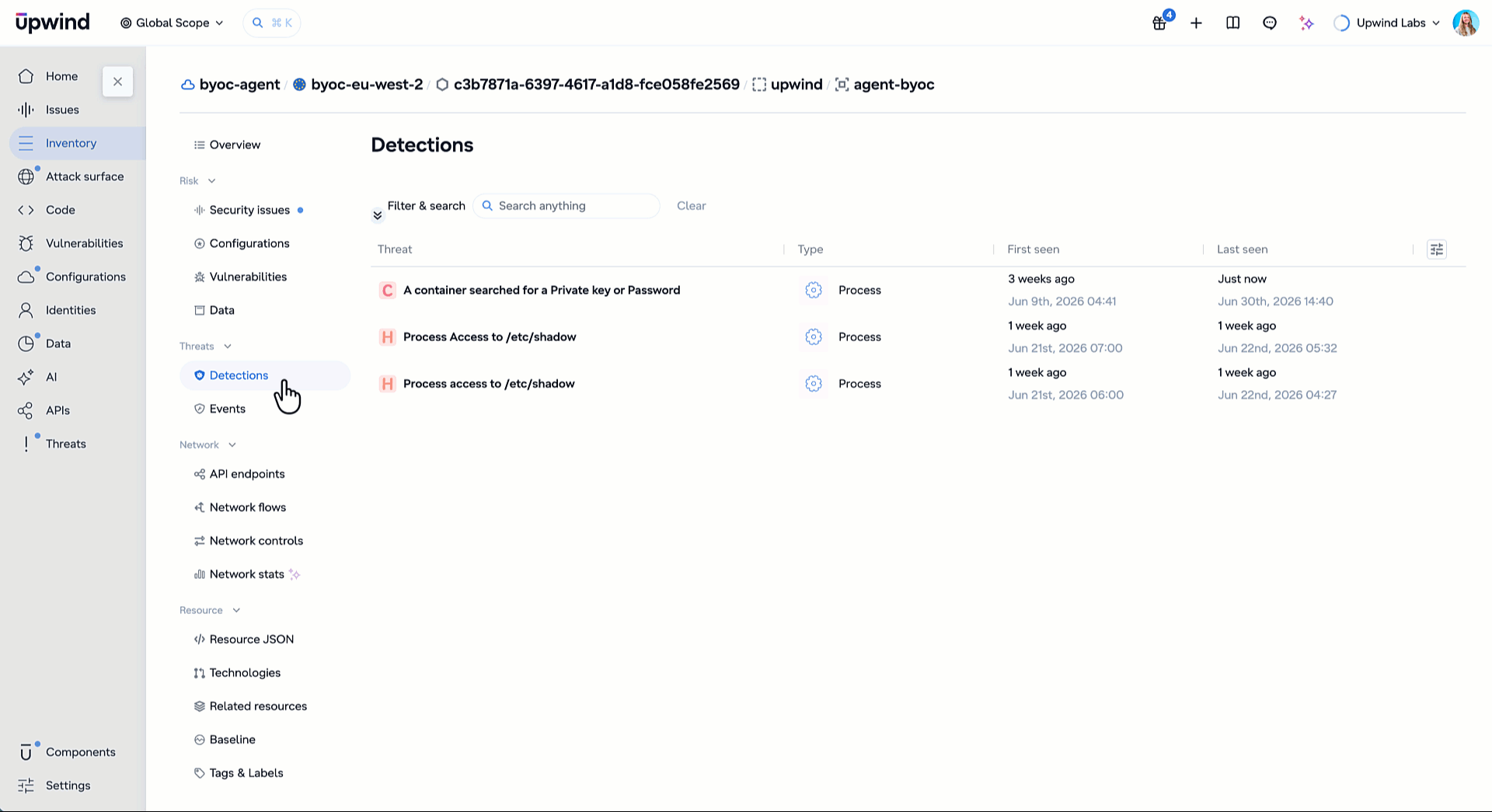Open Home in main sidebar

pyautogui.click(x=62, y=76)
